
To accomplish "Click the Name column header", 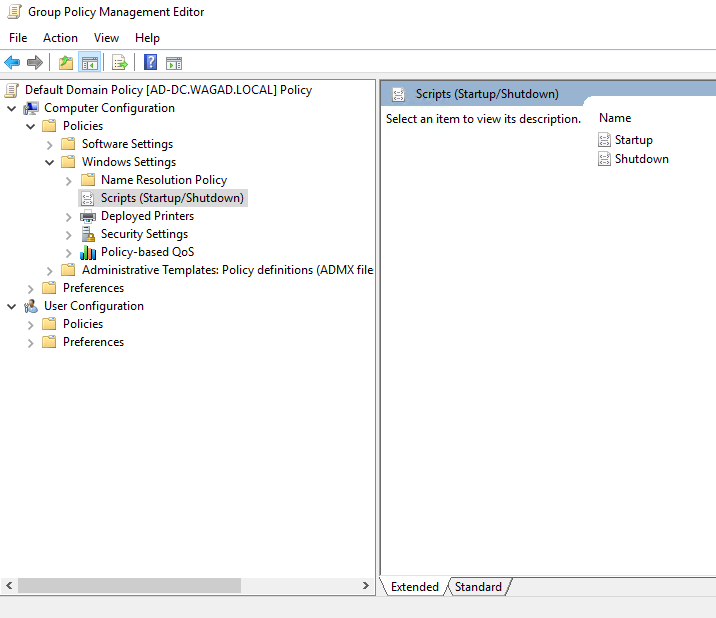I will (615, 118).
